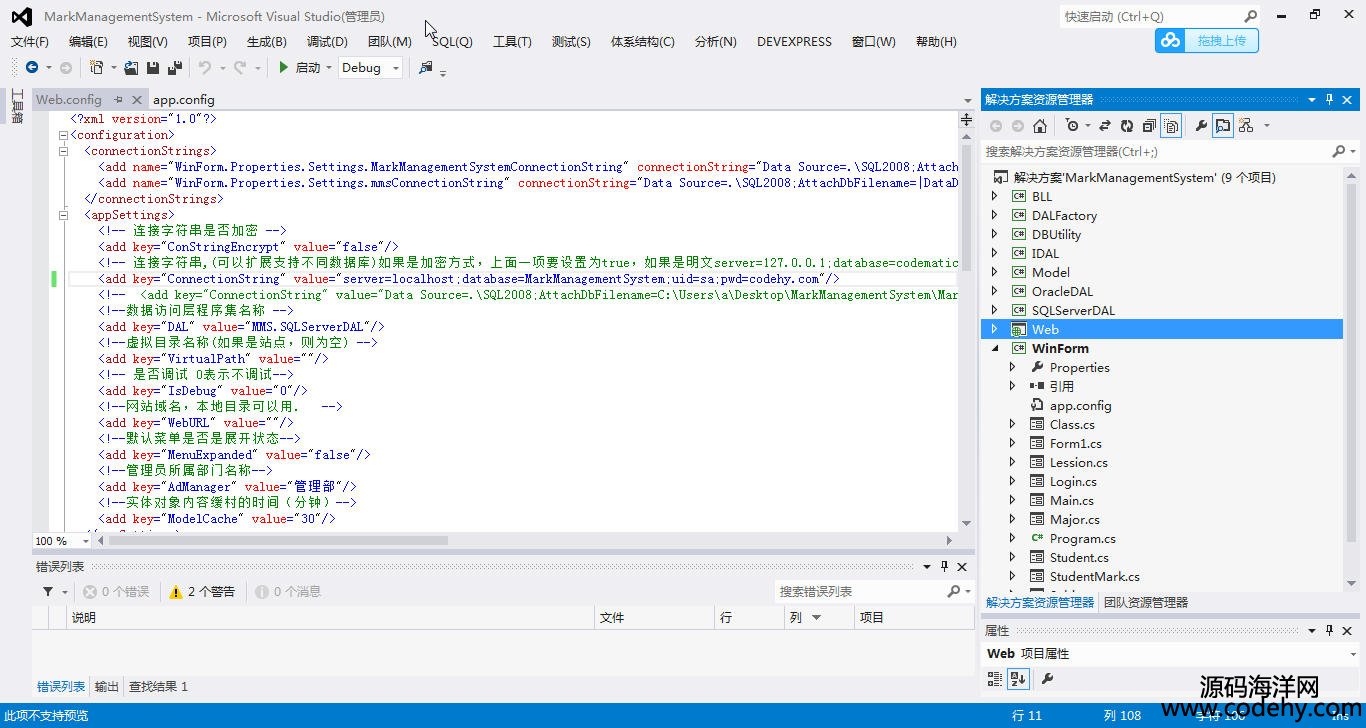Collapse the WinForm project node
The image size is (1366, 728).
click(x=994, y=349)
